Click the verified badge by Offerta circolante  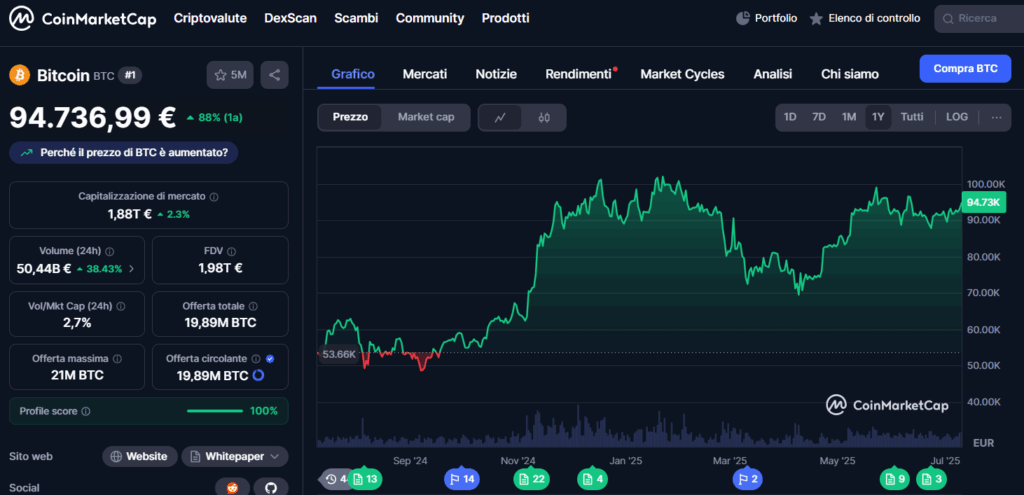pyautogui.click(x=270, y=359)
